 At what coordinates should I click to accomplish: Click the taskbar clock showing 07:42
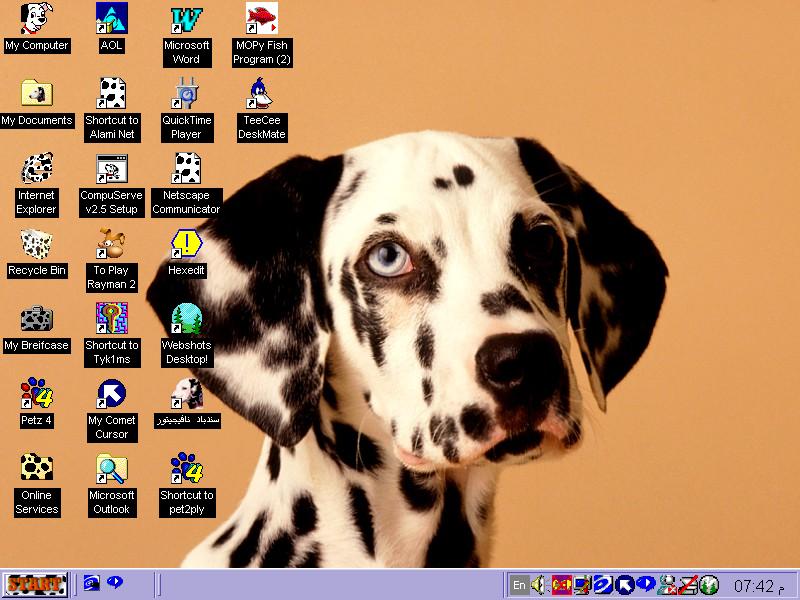pos(755,585)
